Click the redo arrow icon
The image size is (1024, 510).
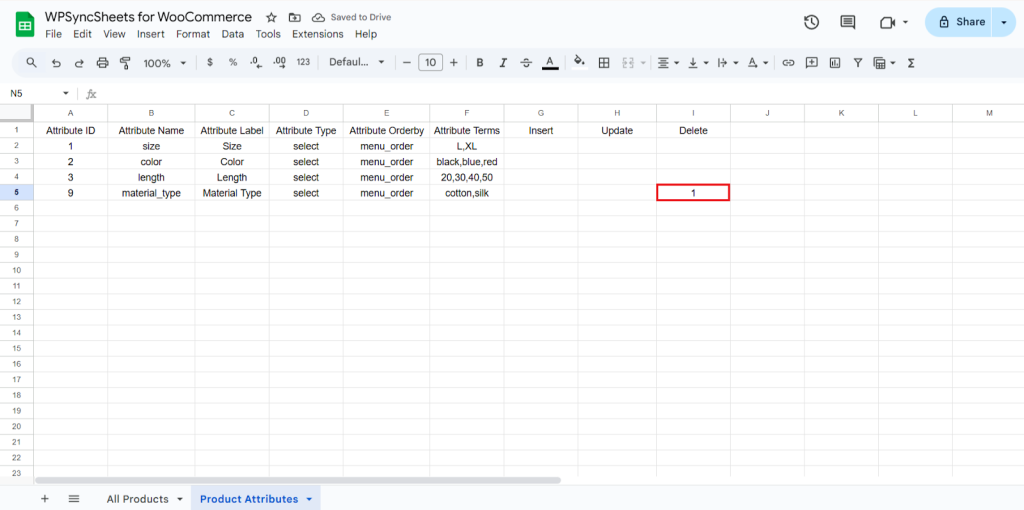click(79, 63)
